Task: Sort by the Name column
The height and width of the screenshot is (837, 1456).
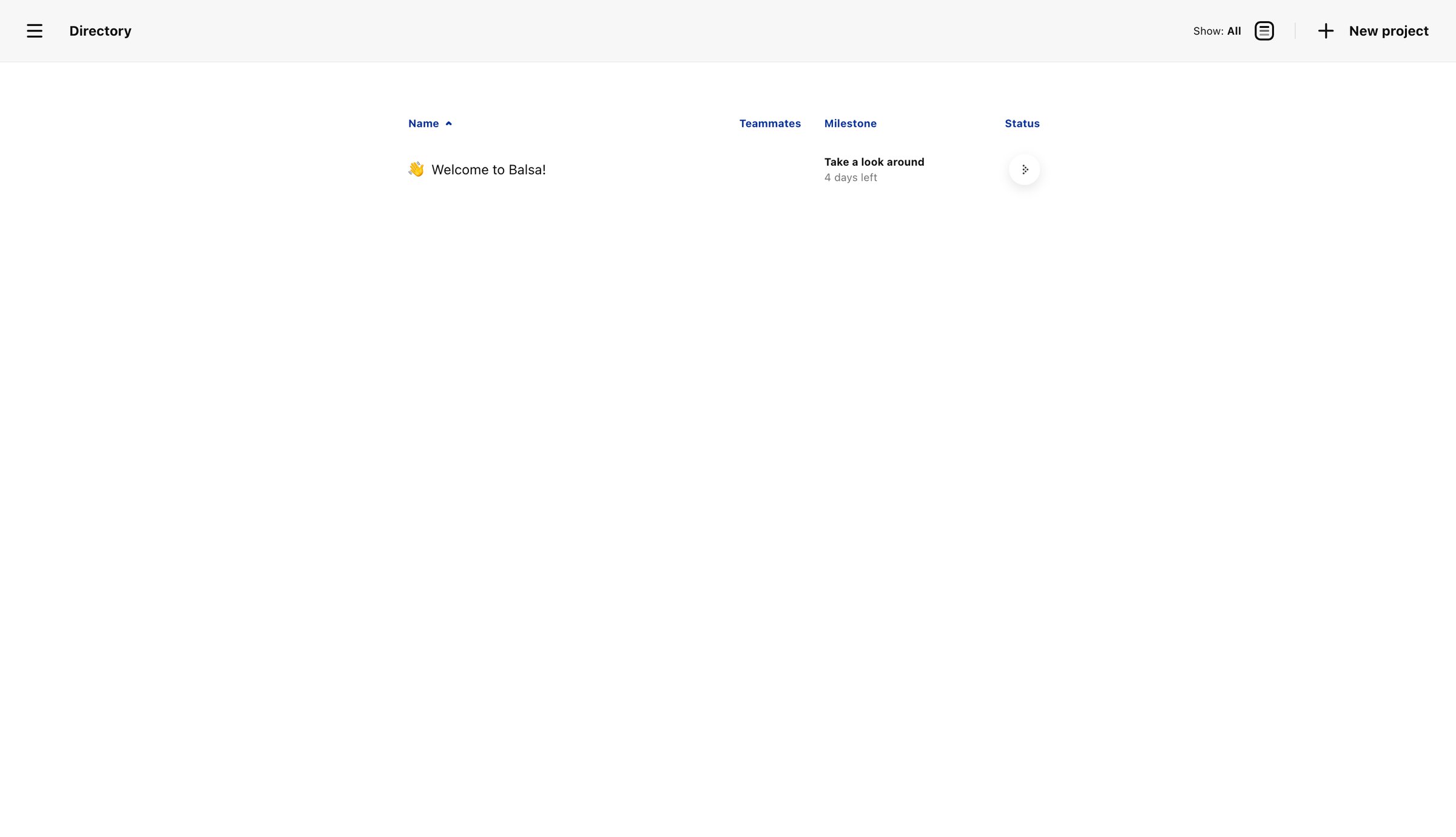Action: point(423,123)
